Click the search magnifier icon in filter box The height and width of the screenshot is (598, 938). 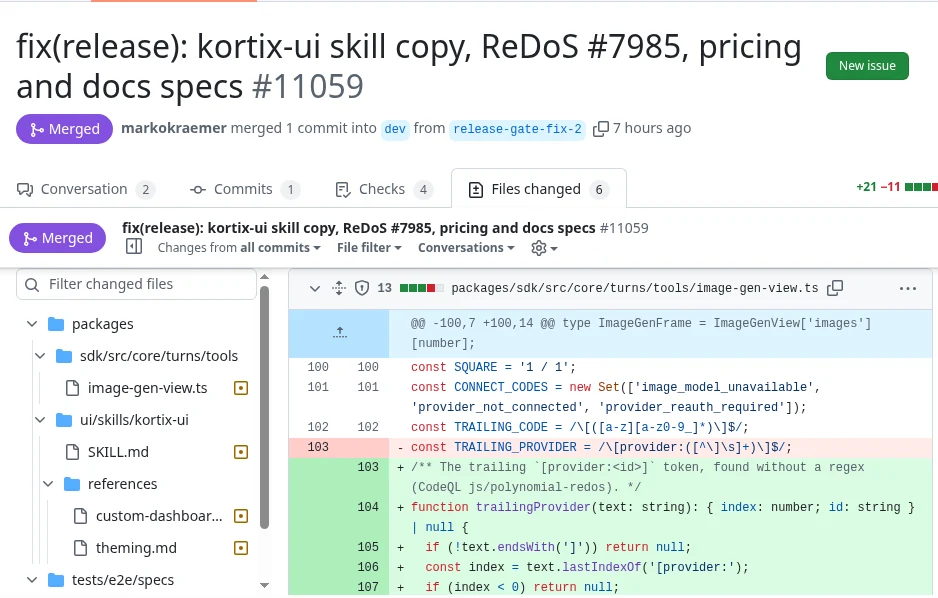tap(32, 284)
